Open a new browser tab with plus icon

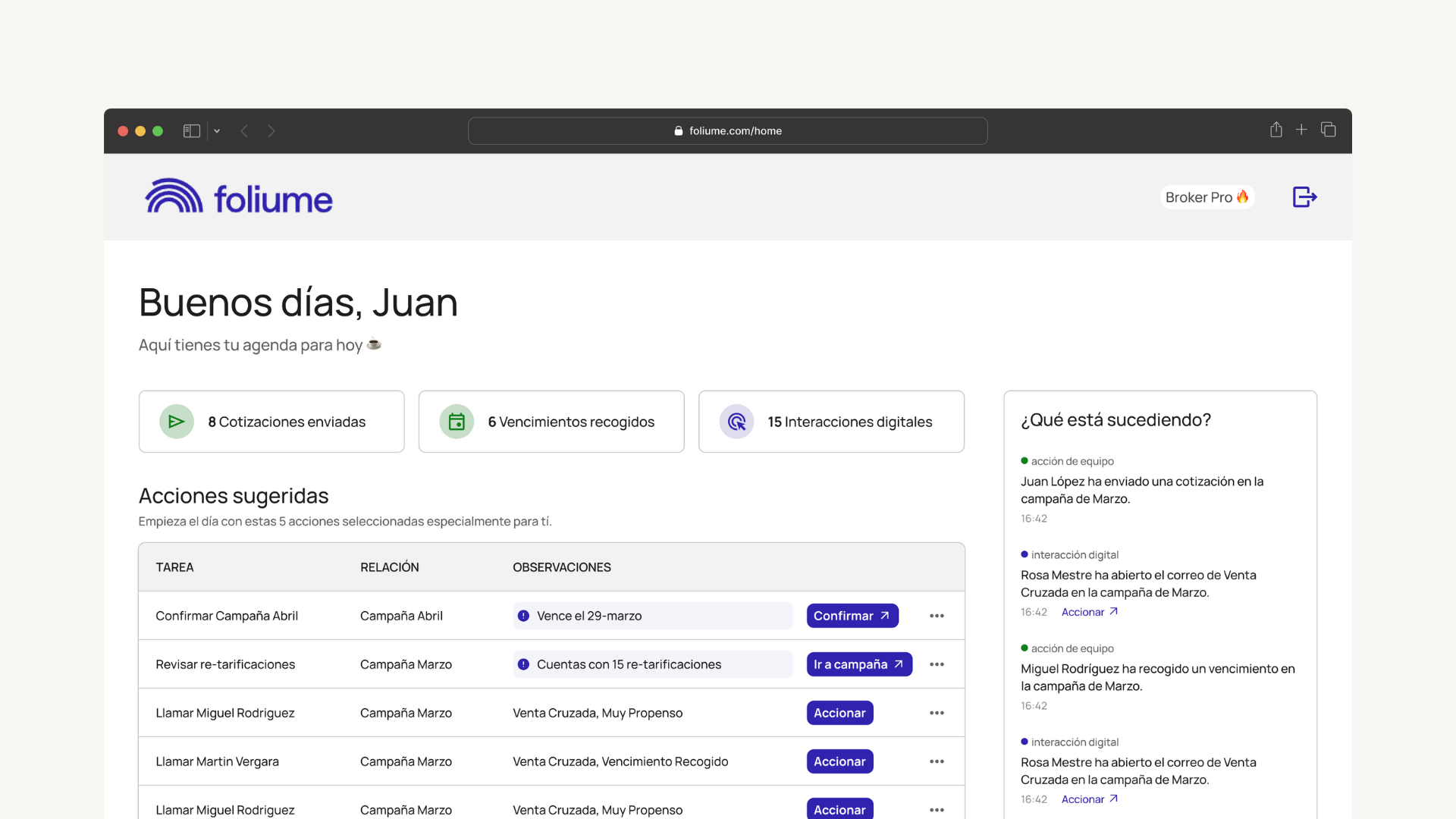click(1301, 130)
